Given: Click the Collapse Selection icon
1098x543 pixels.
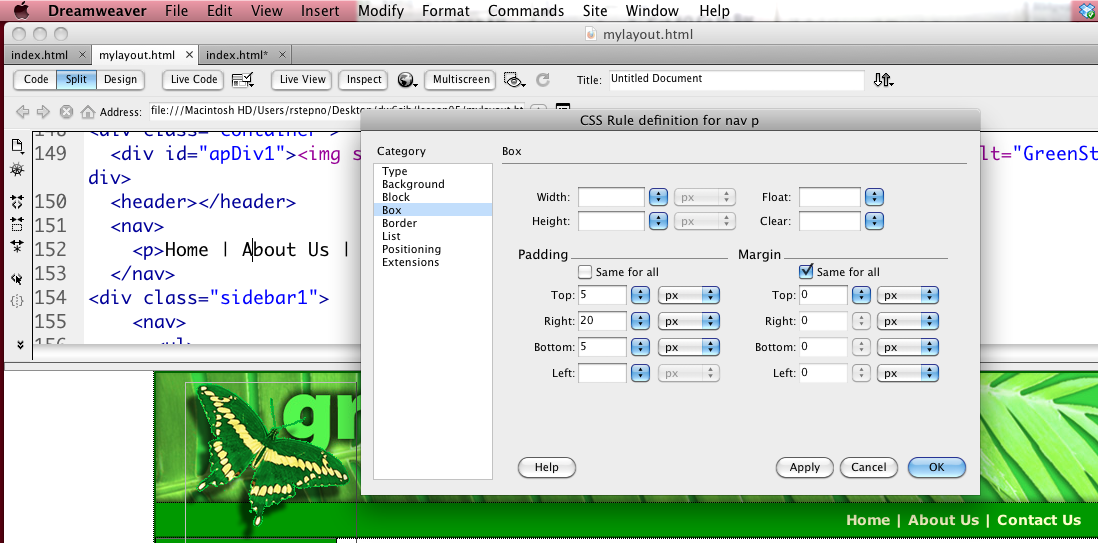Looking at the screenshot, I should (x=18, y=224).
